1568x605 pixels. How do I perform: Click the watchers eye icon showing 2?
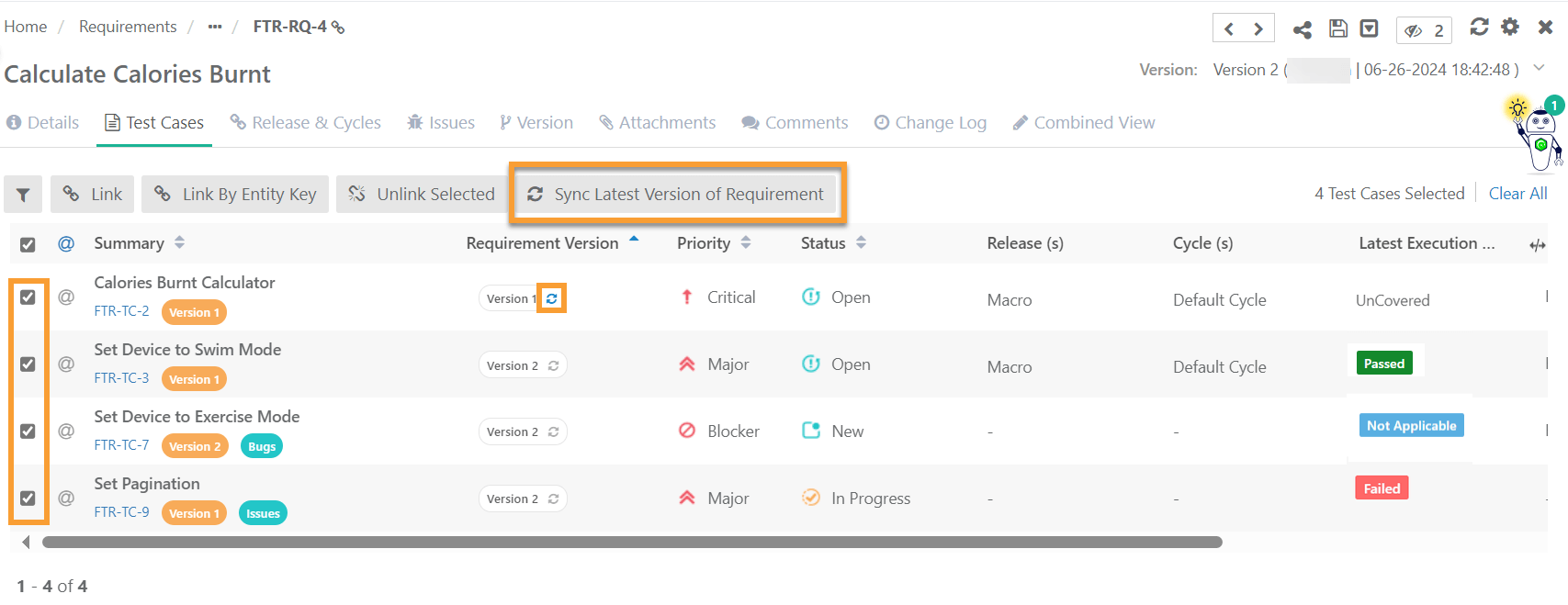click(x=1424, y=30)
